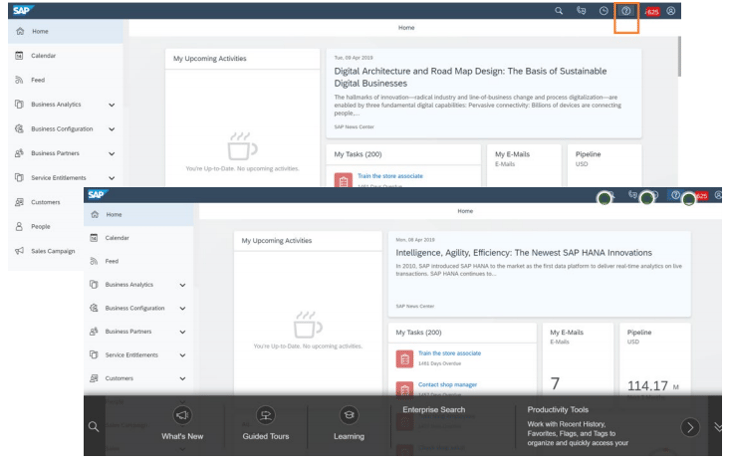The height and width of the screenshot is (464, 730).
Task: Open the history clock icon in upper window
Action: coord(603,11)
